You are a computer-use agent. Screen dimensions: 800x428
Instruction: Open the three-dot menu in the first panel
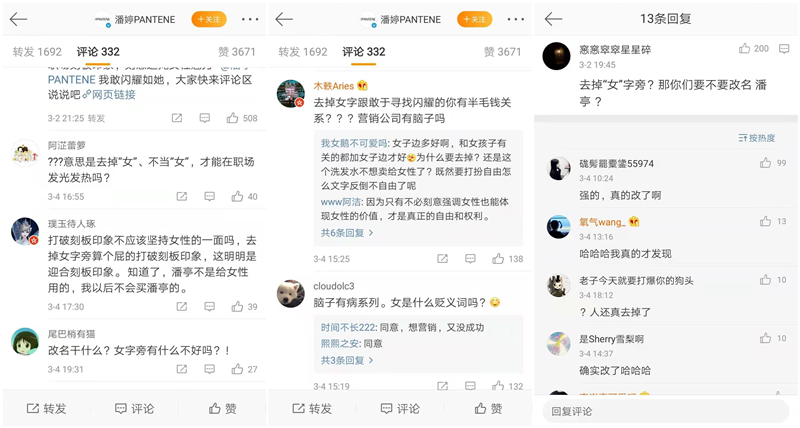pyautogui.click(x=250, y=19)
